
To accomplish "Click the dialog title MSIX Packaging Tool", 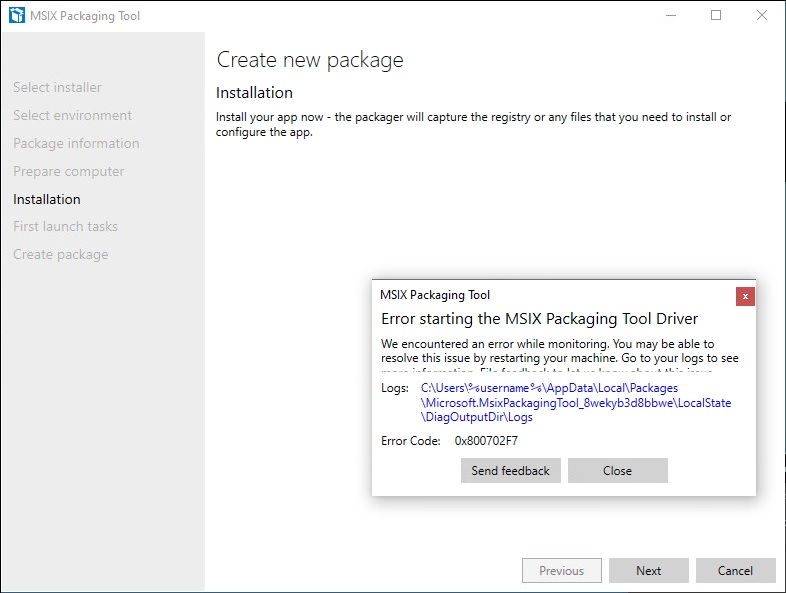I will coord(435,295).
